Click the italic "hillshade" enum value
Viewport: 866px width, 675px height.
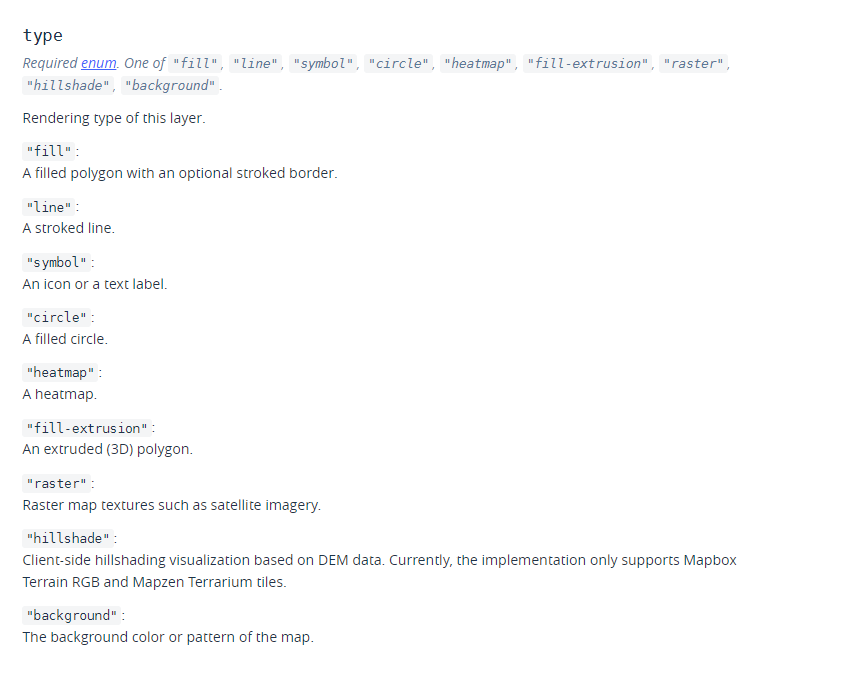pyautogui.click(x=68, y=86)
